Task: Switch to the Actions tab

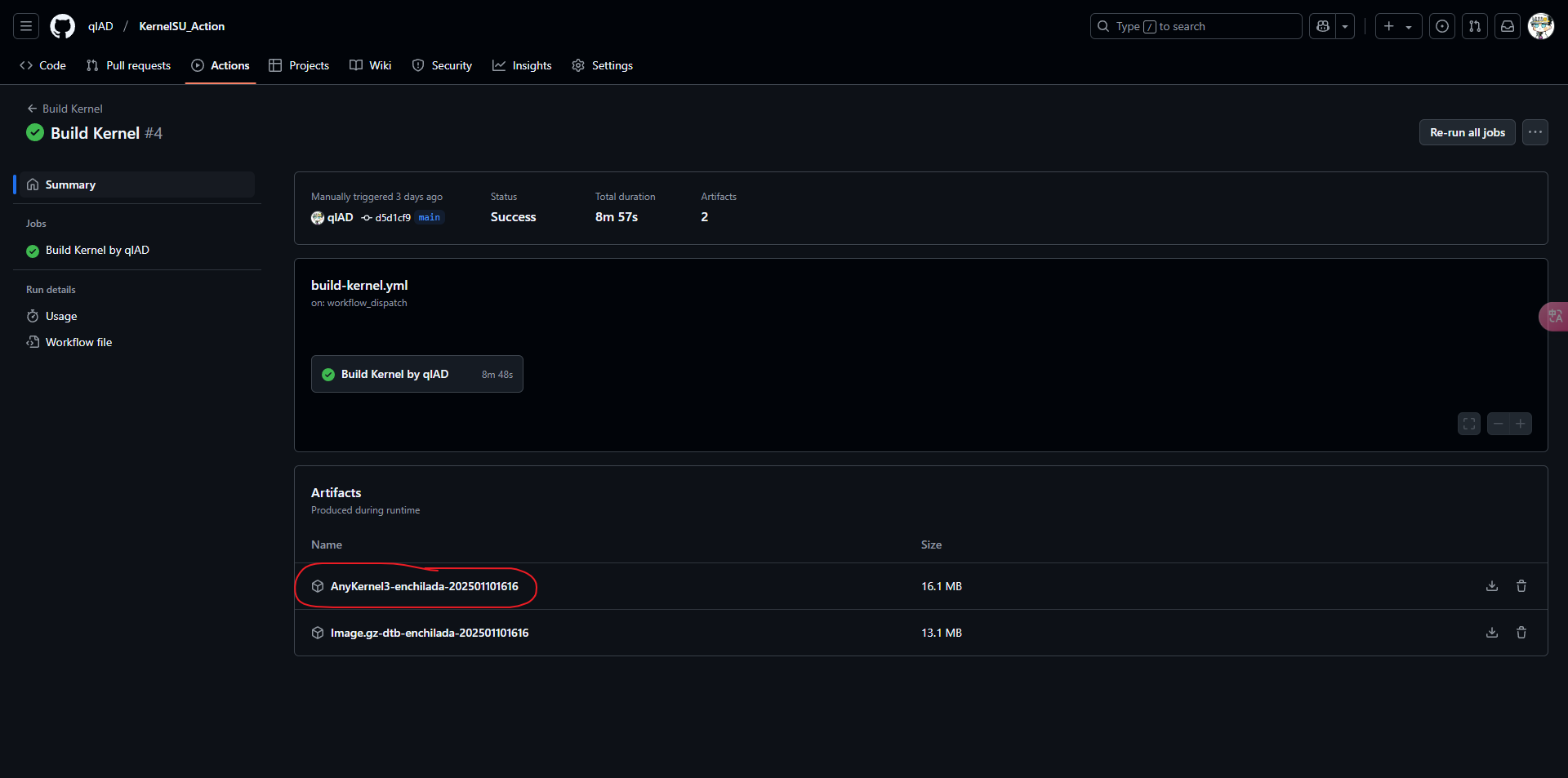Action: [x=220, y=65]
